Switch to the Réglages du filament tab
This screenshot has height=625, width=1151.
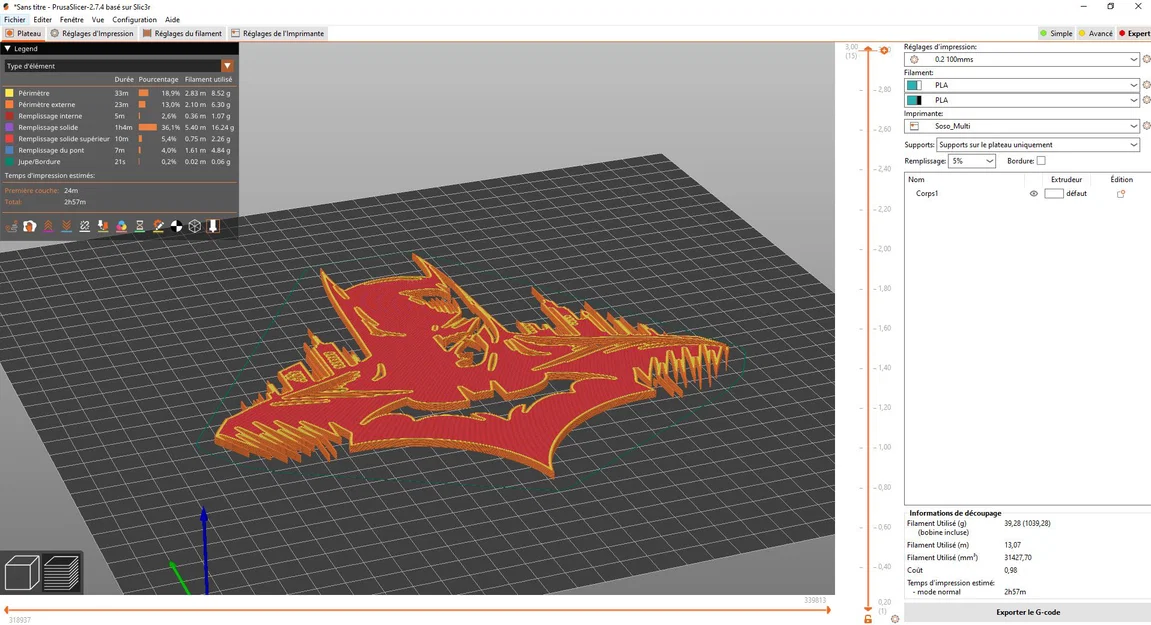[183, 33]
